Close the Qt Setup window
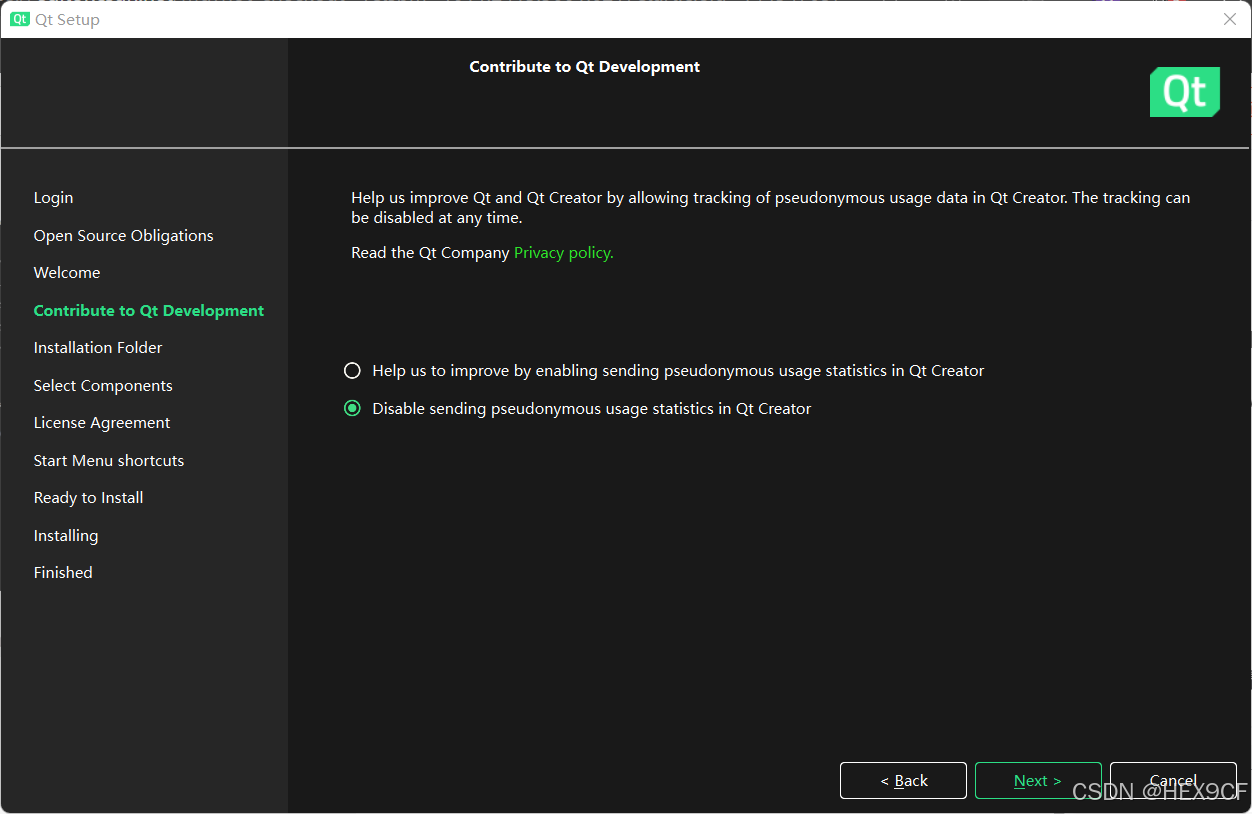Screen dimensions: 1252x814 (1230, 19)
